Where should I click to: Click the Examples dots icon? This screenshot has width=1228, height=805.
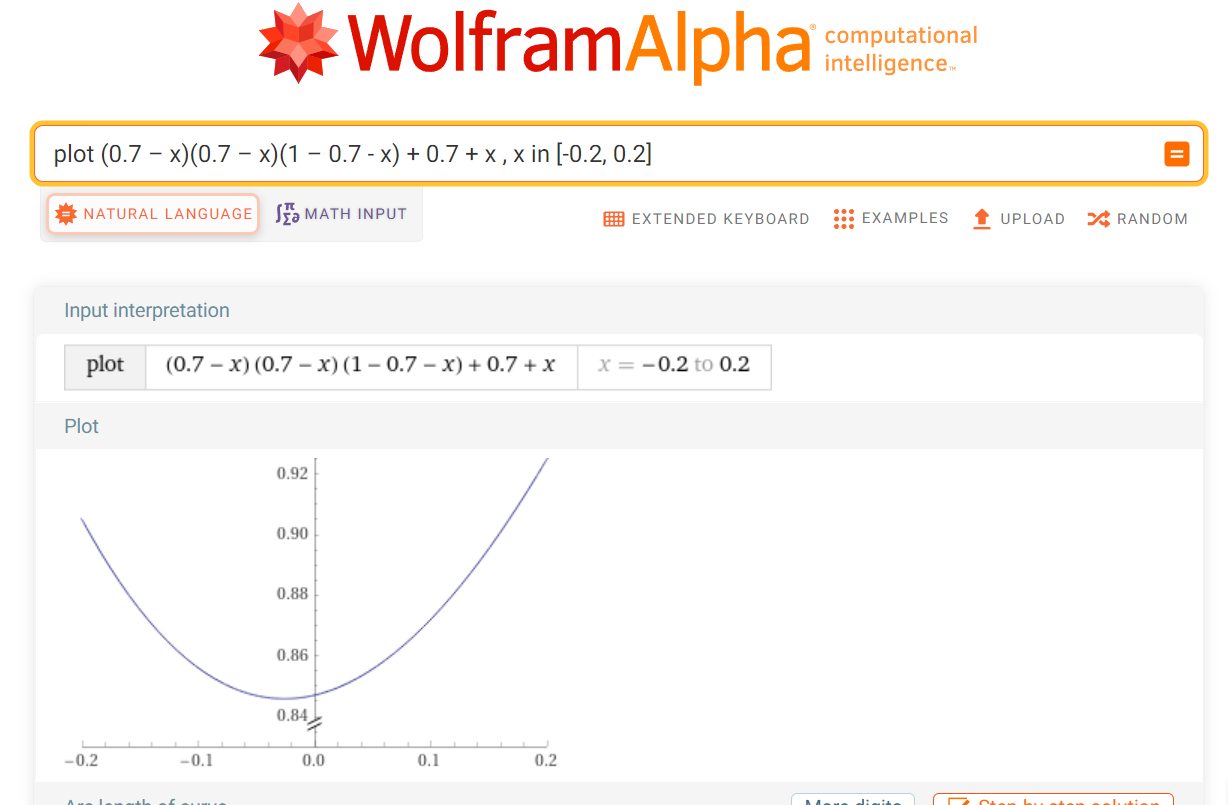click(x=843, y=219)
